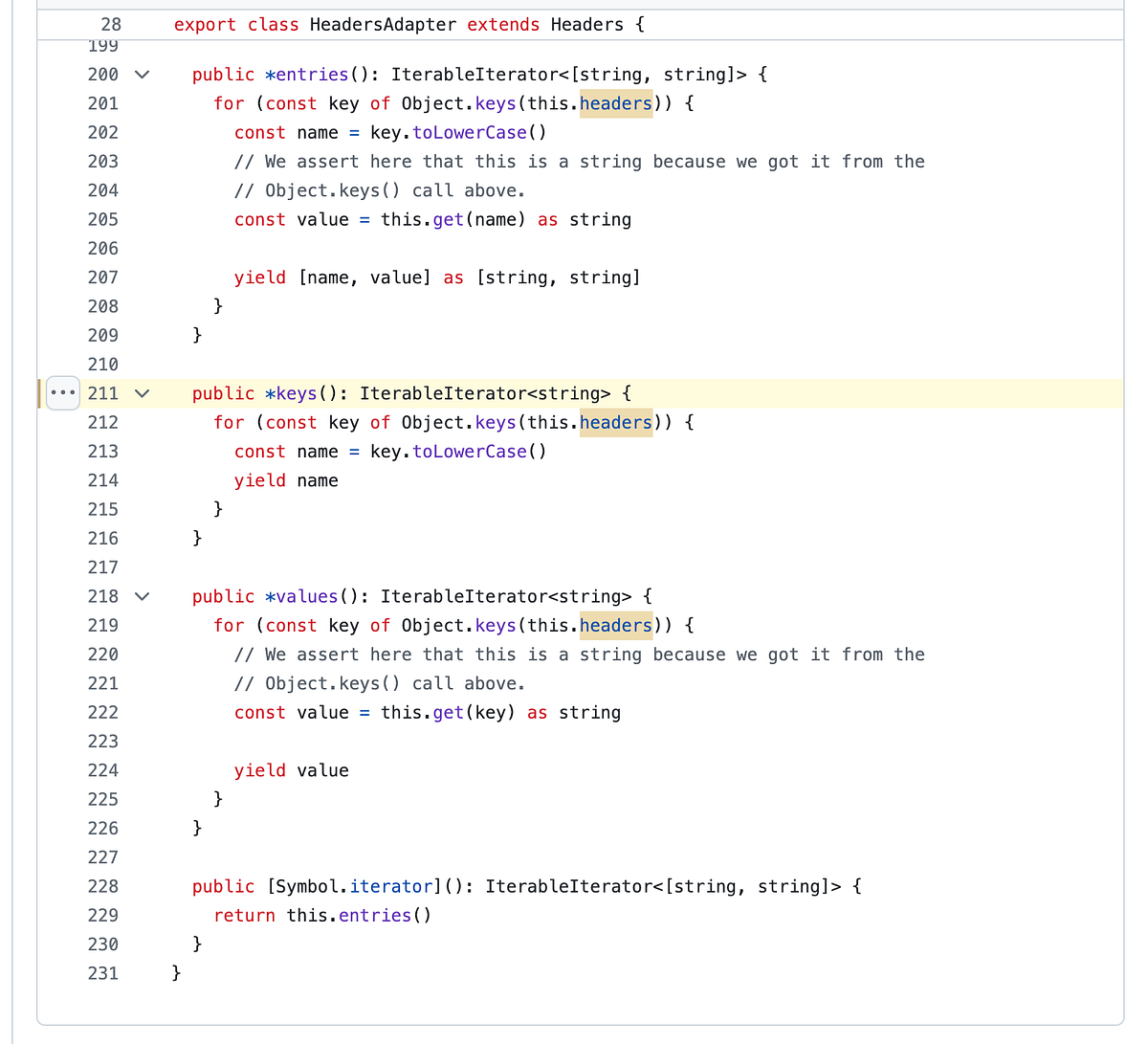Click the get reference on line 222

(x=448, y=712)
